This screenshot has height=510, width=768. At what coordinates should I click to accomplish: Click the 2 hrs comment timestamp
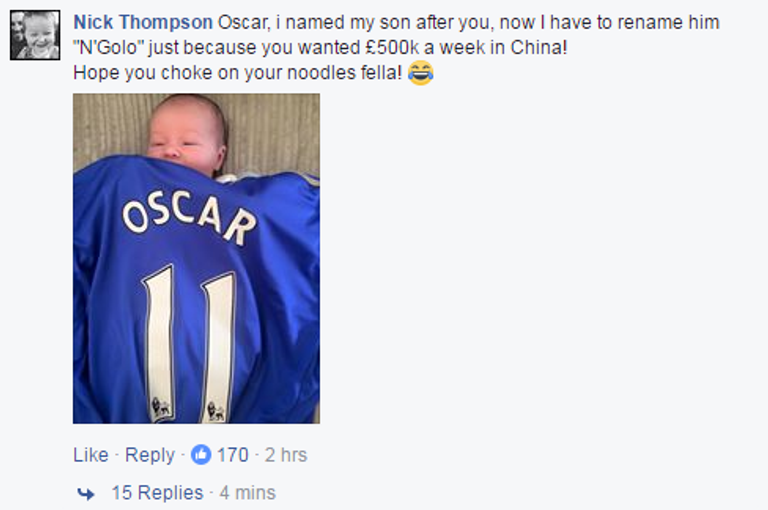pyautogui.click(x=286, y=455)
